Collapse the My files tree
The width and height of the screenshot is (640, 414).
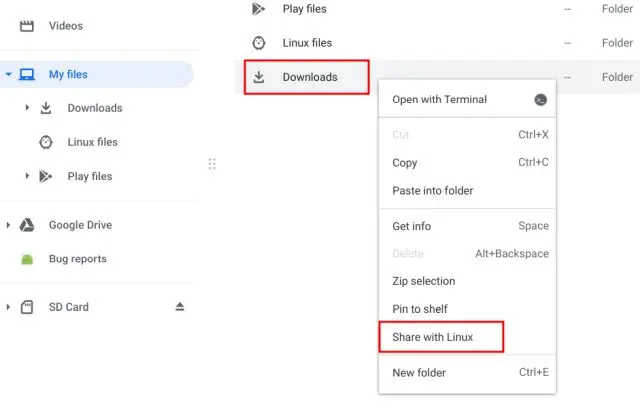[x=8, y=74]
